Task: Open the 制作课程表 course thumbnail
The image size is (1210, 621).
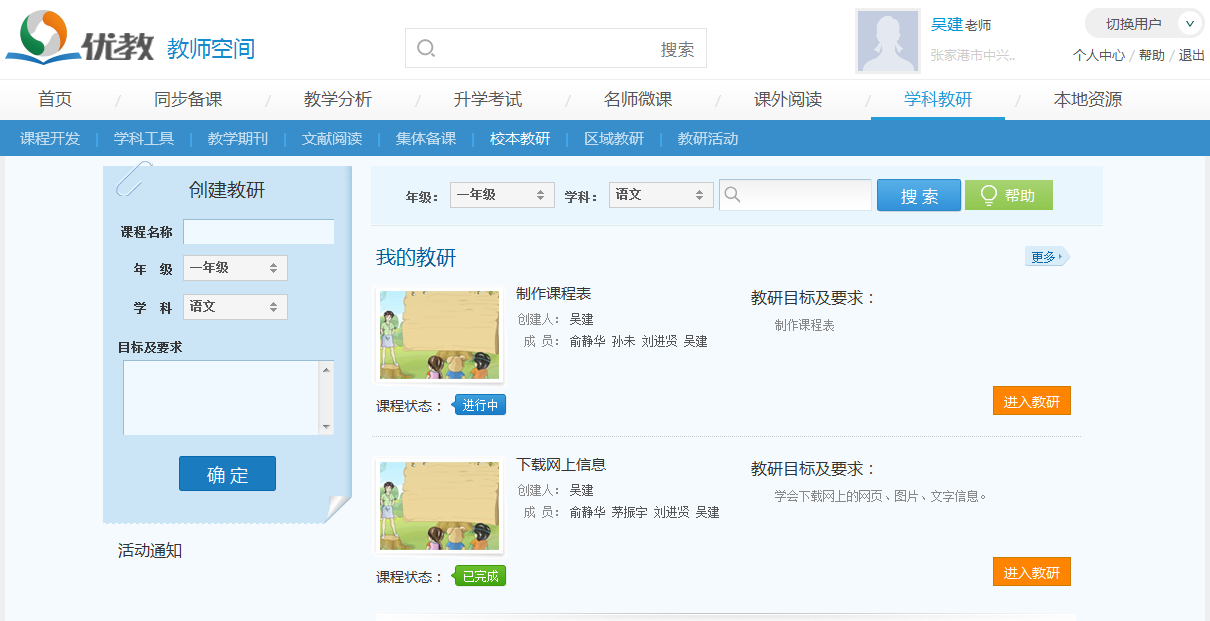Action: (439, 335)
